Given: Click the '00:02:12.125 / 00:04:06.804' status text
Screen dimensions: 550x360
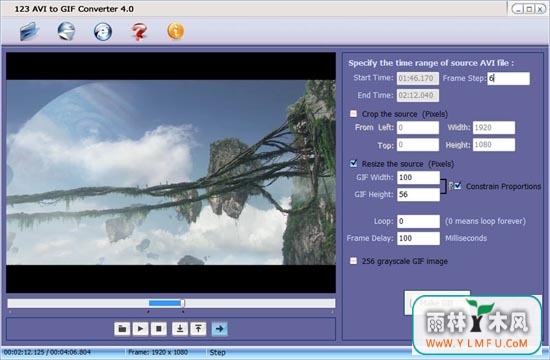Looking at the screenshot, I should (x=47, y=352).
